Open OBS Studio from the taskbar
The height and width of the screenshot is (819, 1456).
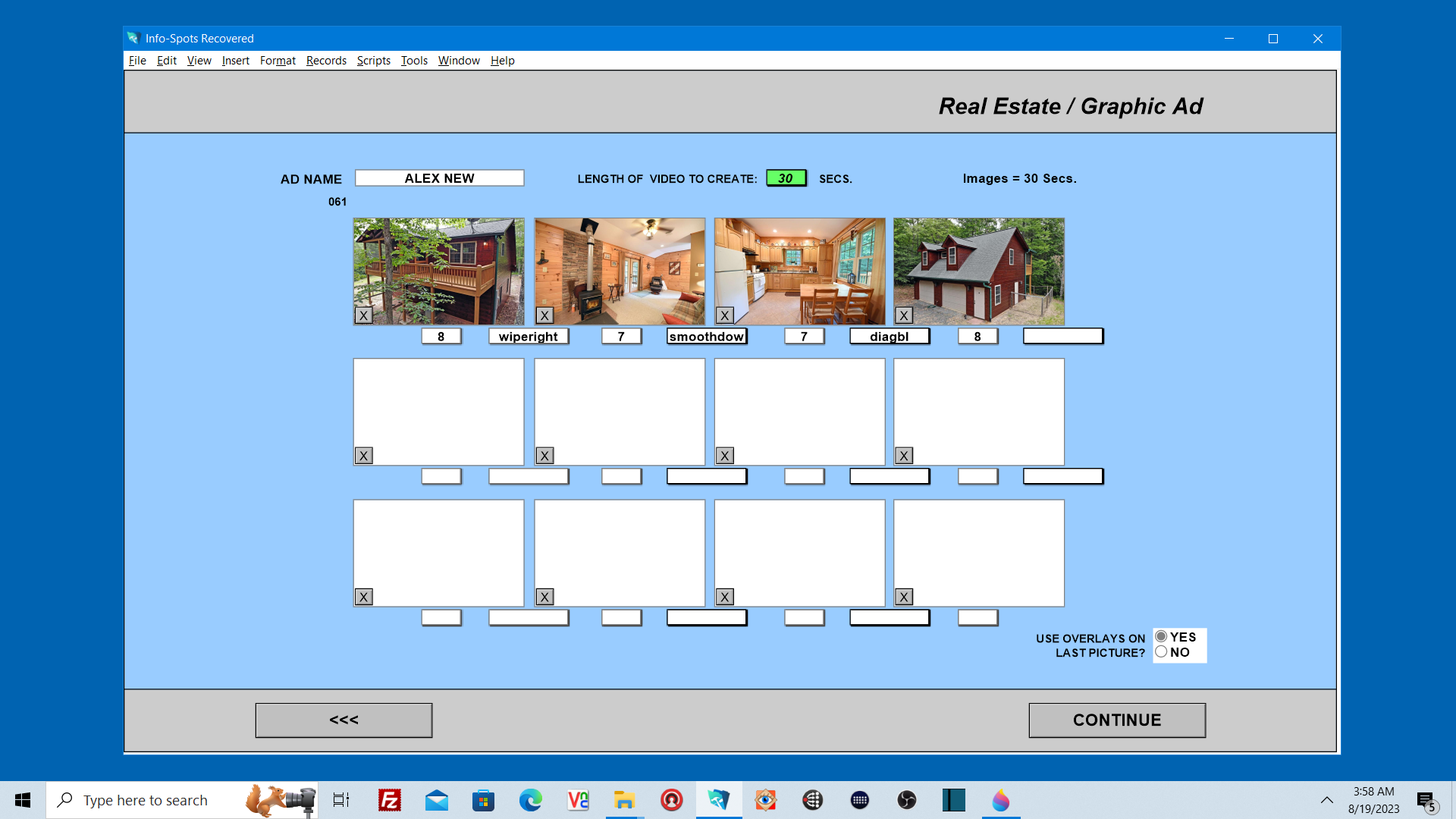coord(906,800)
